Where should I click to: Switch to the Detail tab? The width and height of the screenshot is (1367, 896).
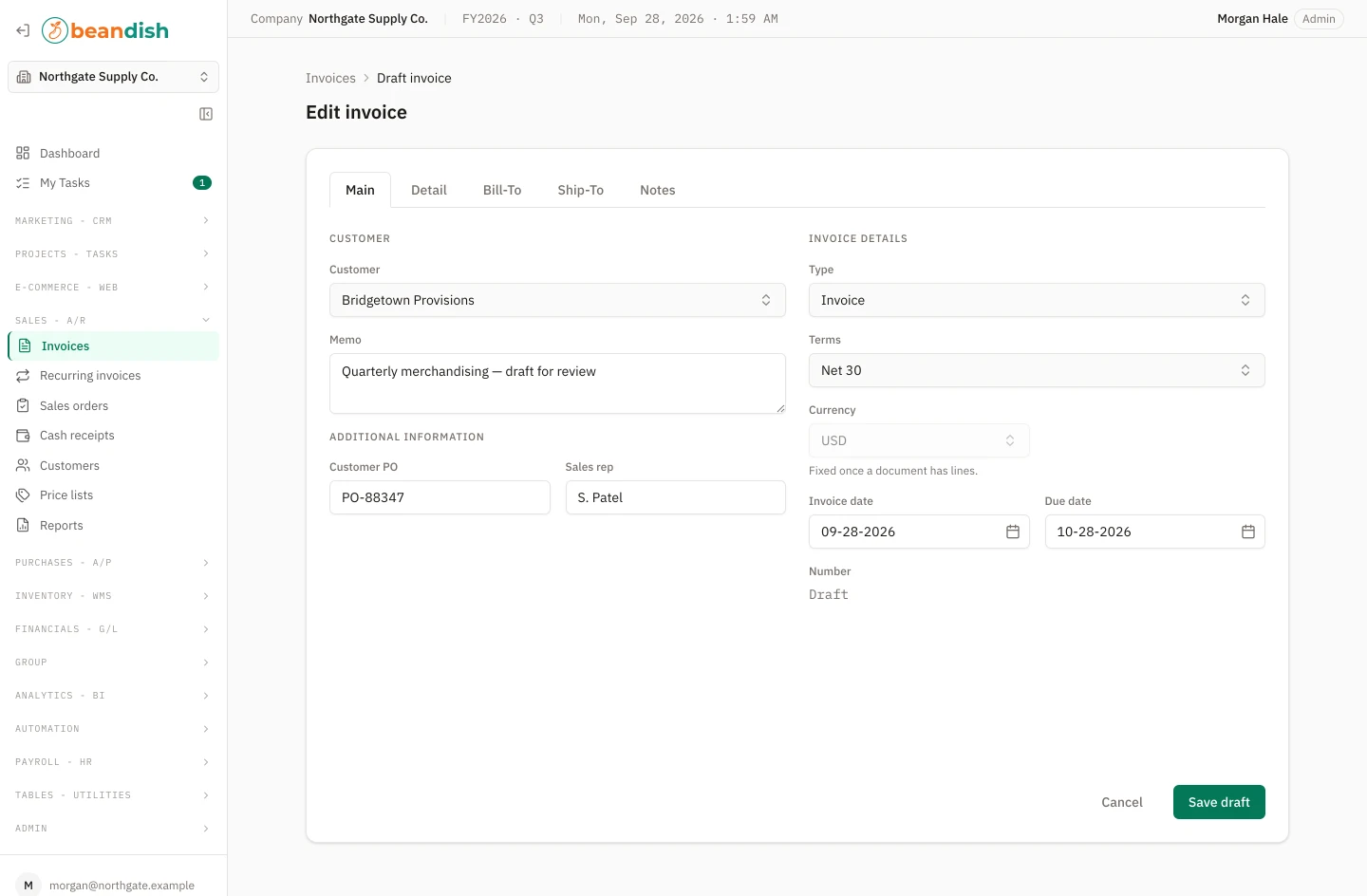point(429,190)
